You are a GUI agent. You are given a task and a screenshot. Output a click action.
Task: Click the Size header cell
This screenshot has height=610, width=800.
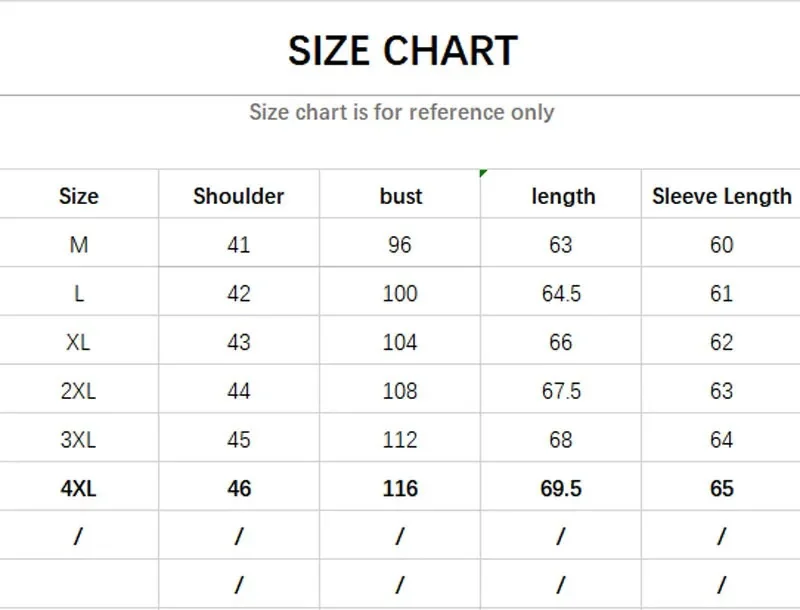(79, 196)
